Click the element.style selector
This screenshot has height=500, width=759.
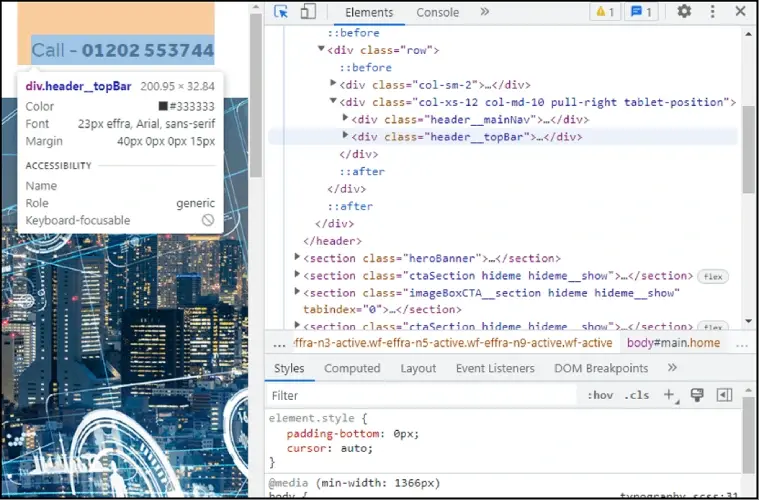312,418
